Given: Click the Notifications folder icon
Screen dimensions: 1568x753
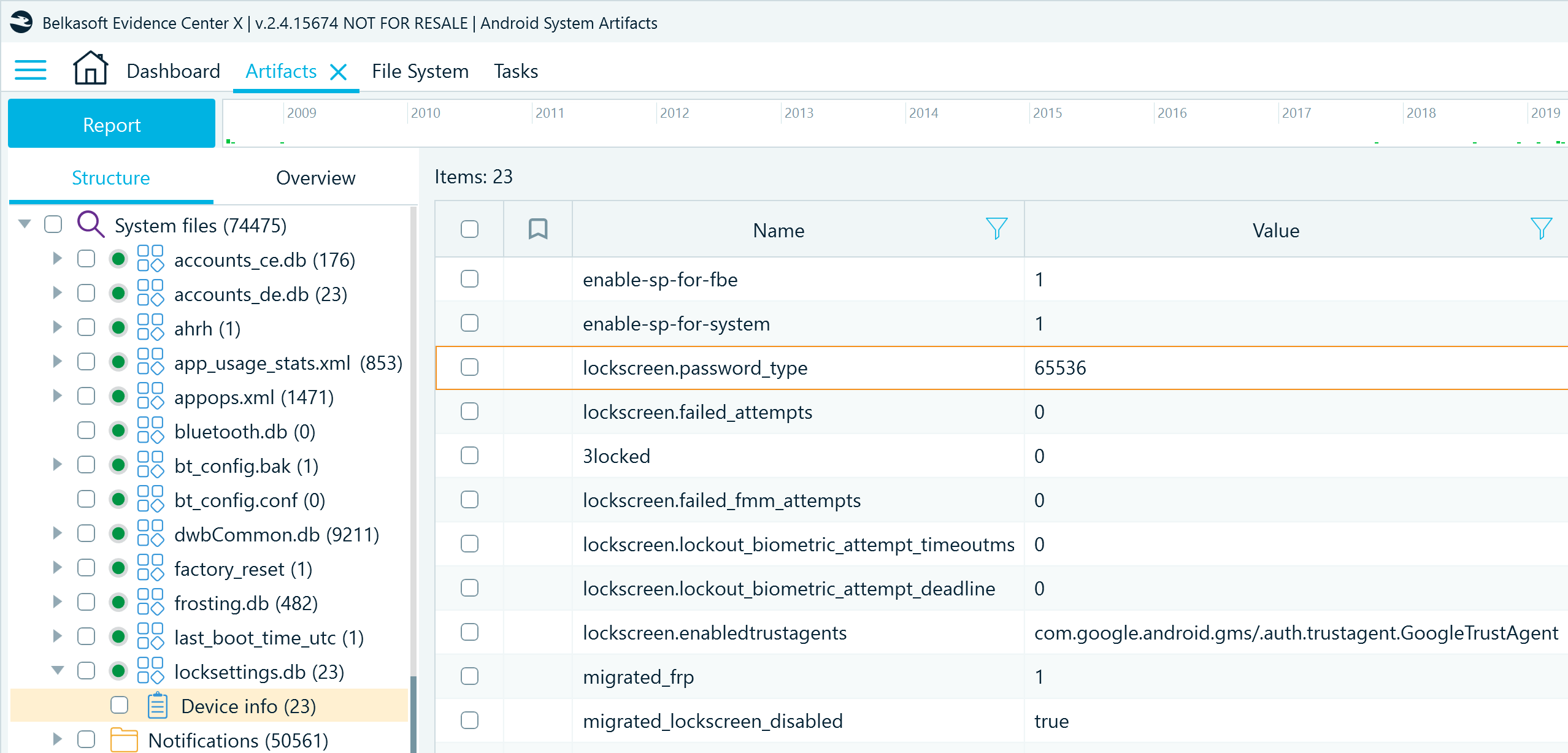Looking at the screenshot, I should (x=124, y=740).
